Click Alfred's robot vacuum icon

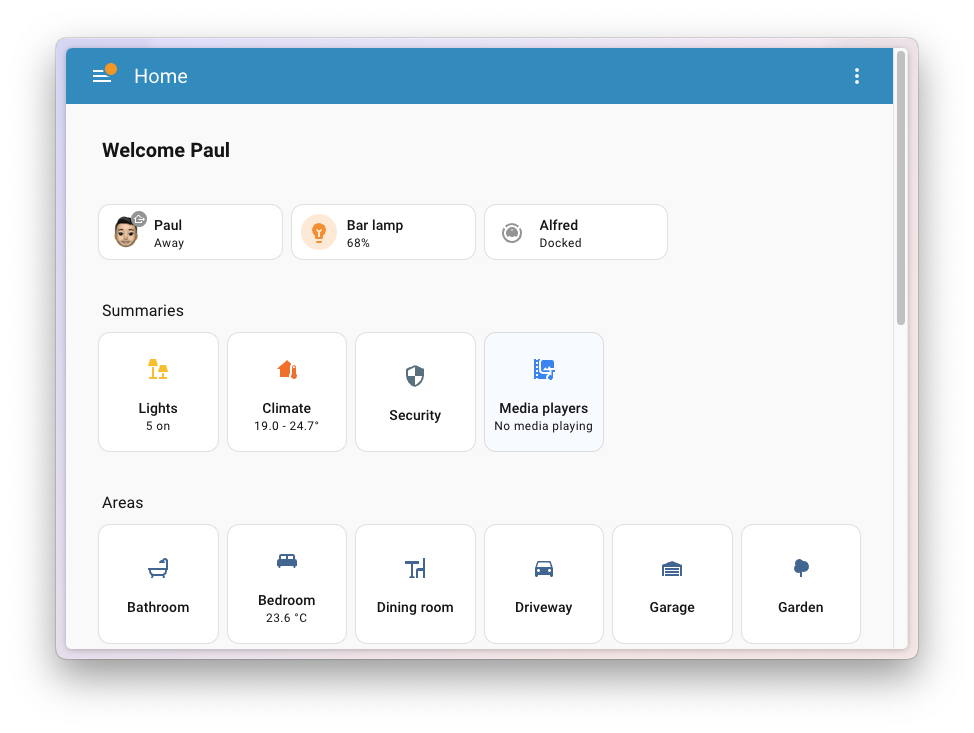pos(512,232)
